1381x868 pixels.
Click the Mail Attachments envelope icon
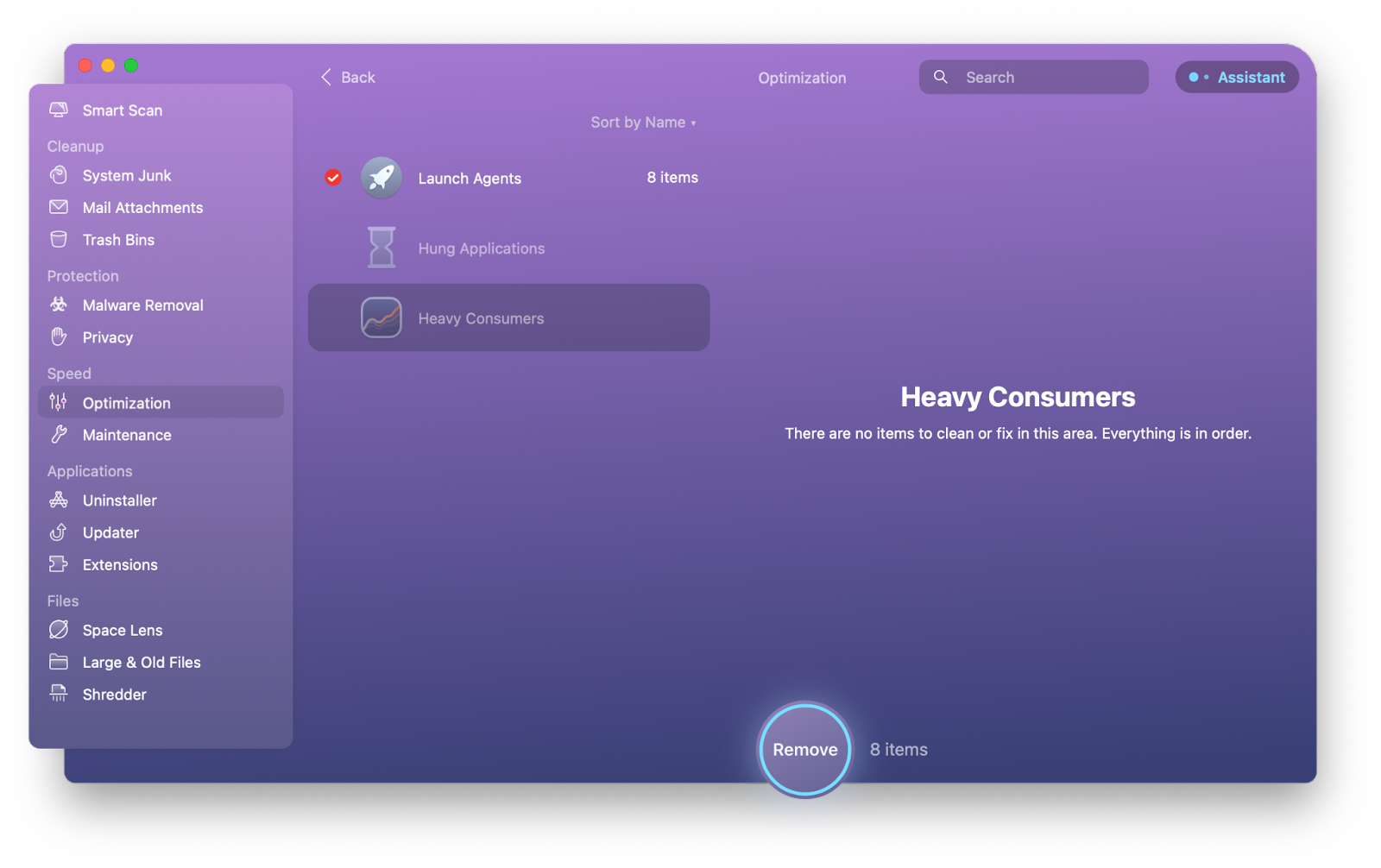pos(59,207)
